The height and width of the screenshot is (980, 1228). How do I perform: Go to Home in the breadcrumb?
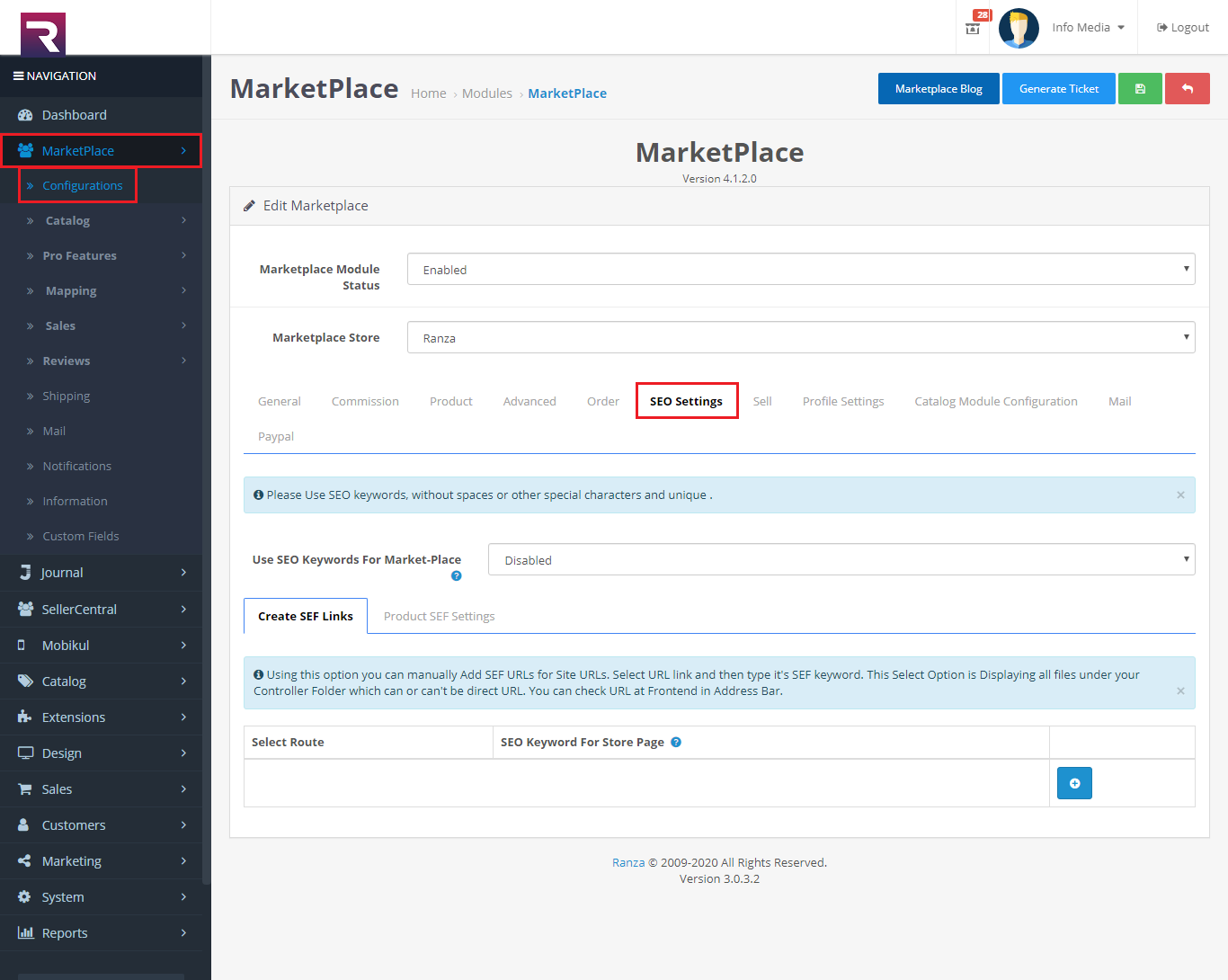click(428, 94)
